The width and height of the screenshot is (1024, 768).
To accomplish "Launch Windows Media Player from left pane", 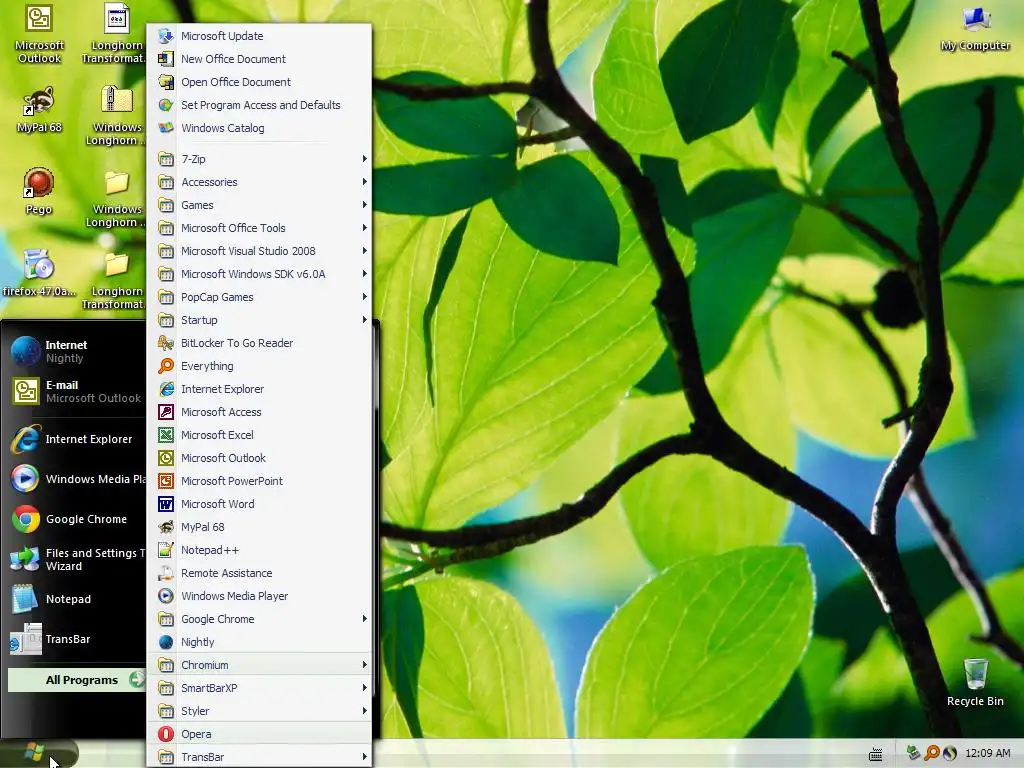I will 75,479.
